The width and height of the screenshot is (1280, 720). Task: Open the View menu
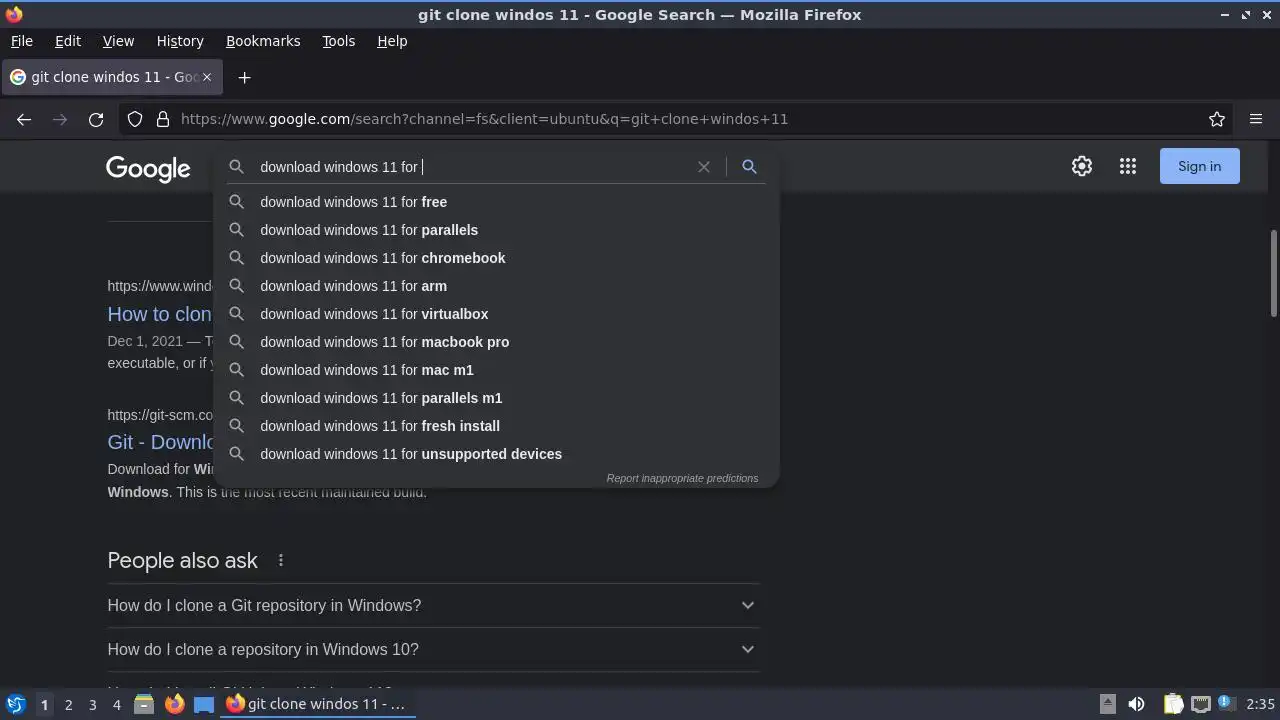click(118, 41)
